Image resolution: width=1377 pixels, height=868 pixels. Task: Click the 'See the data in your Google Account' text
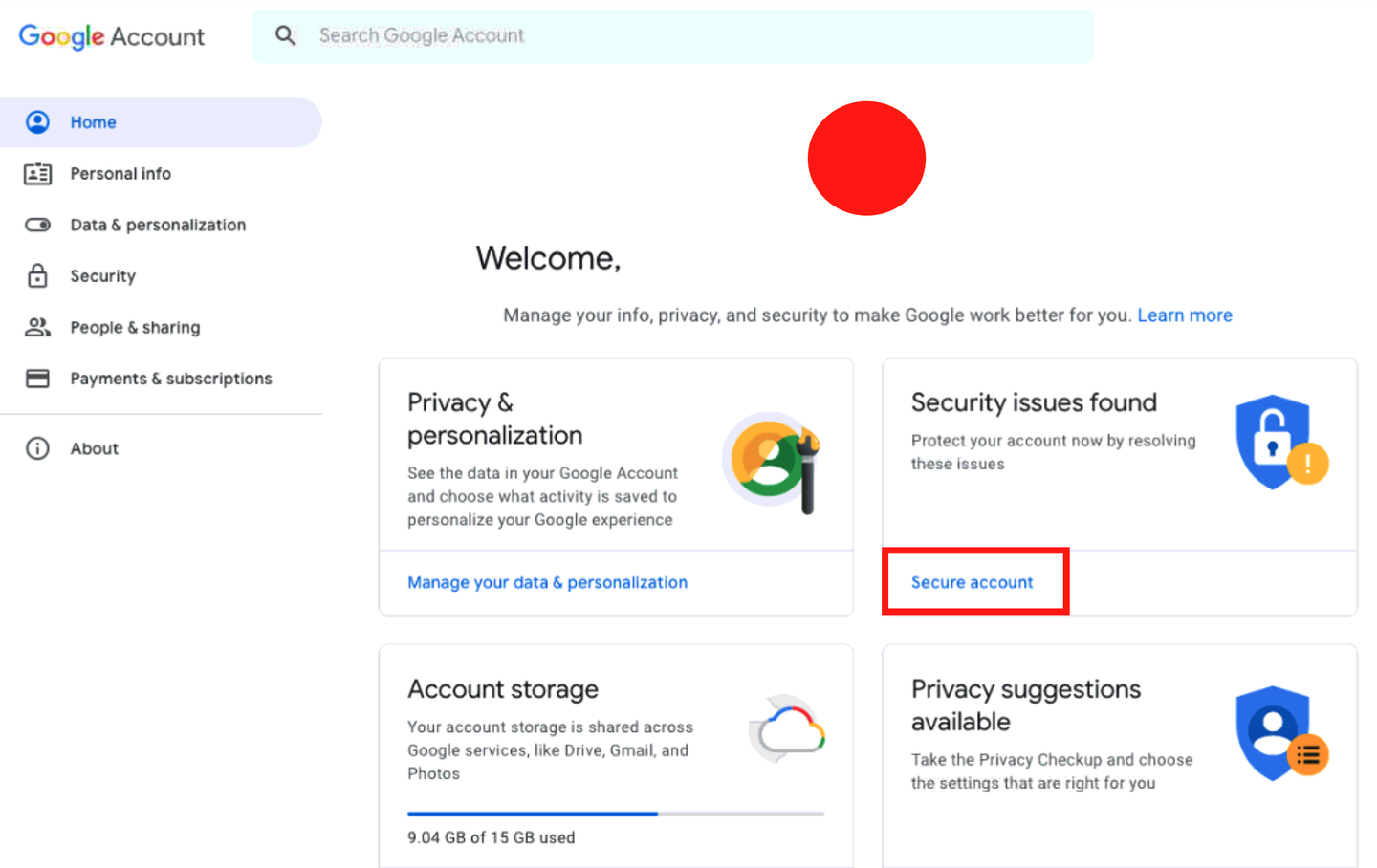point(542,496)
